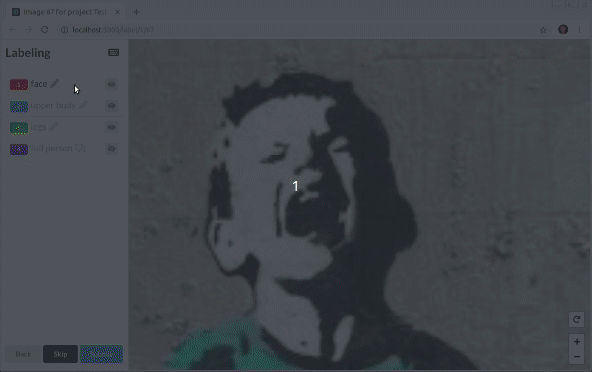Select the full person label text
This screenshot has width=592, height=372.
point(51,148)
